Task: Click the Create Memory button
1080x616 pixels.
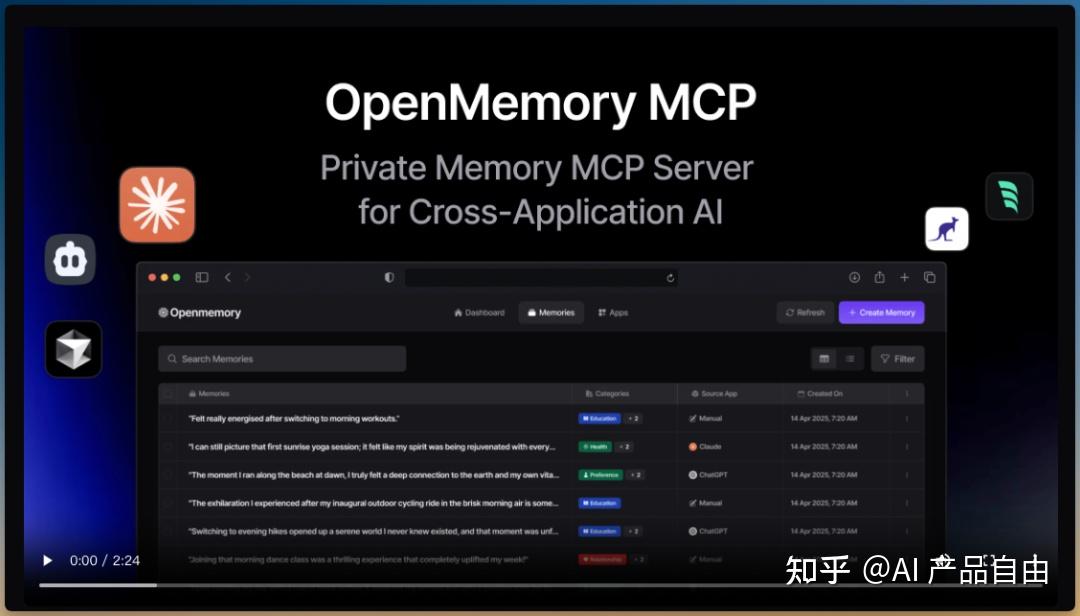Action: [x=882, y=312]
